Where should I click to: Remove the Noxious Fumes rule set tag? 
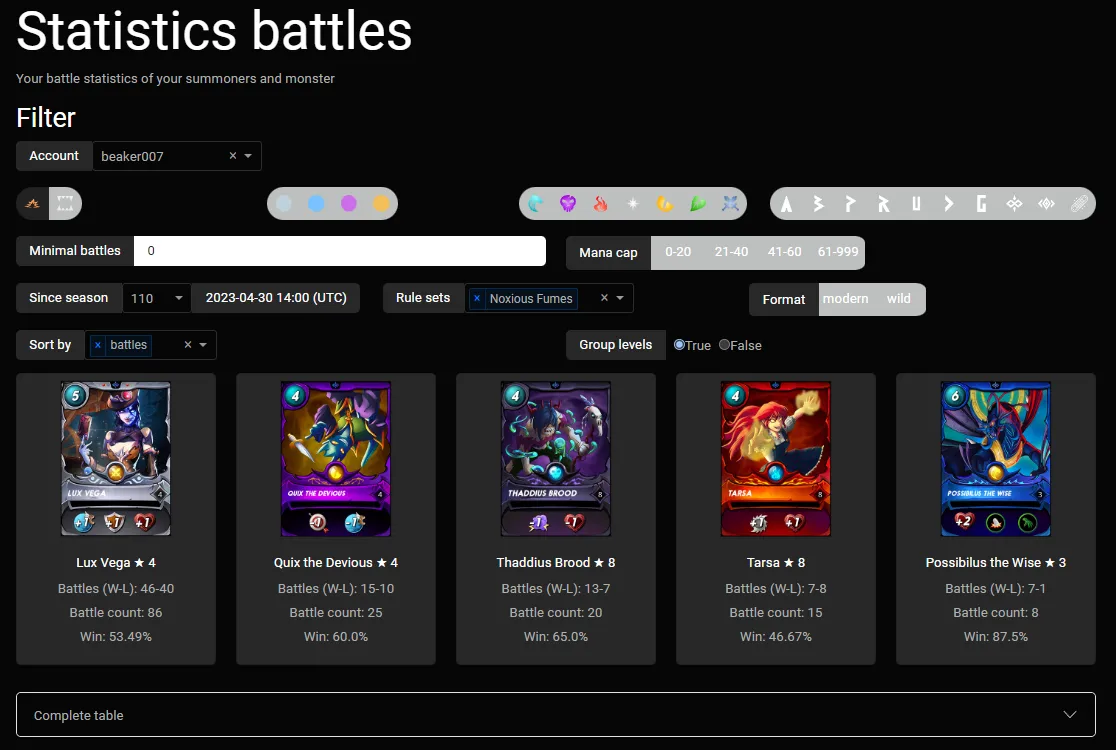(x=477, y=299)
